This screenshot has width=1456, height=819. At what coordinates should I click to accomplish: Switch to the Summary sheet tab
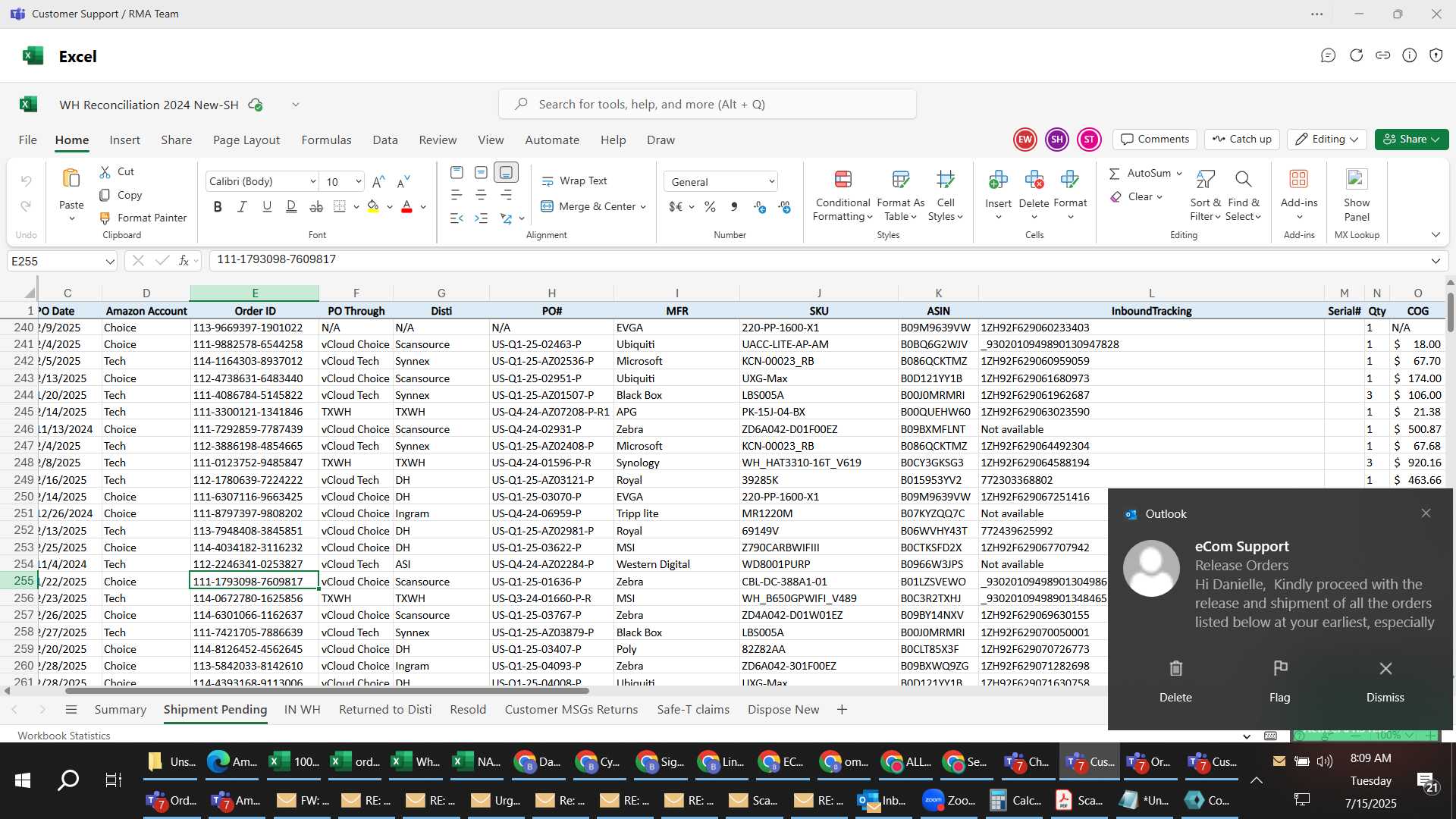coord(120,710)
